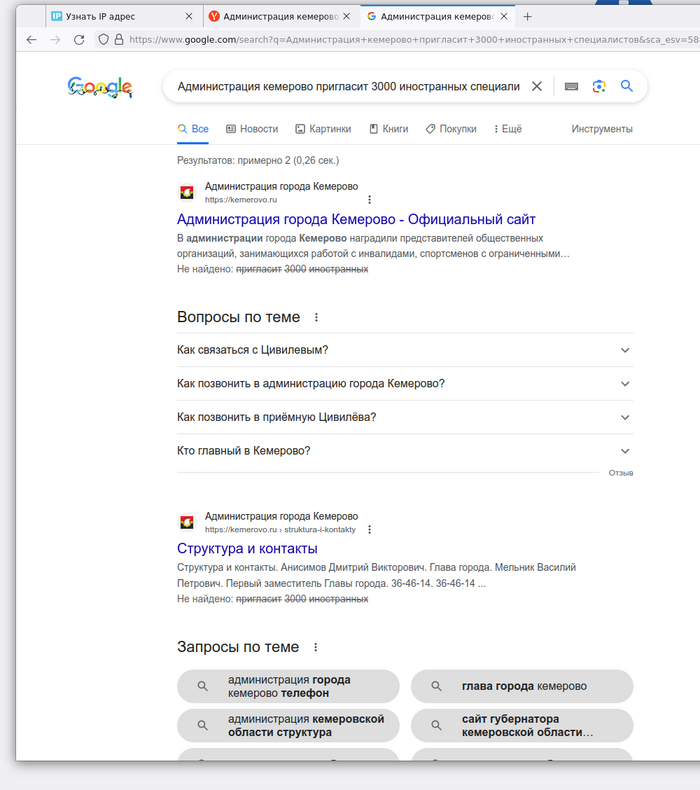Open Google Lens image search
Image resolution: width=700 pixels, height=790 pixels.
(x=599, y=87)
